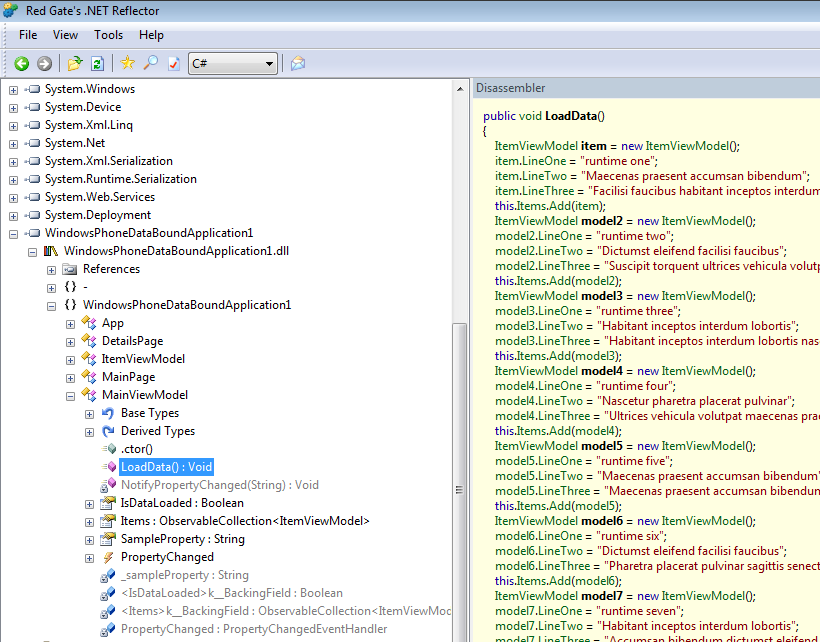This screenshot has width=820, height=642.
Task: Expand the MainPage class node
Action: point(71,377)
